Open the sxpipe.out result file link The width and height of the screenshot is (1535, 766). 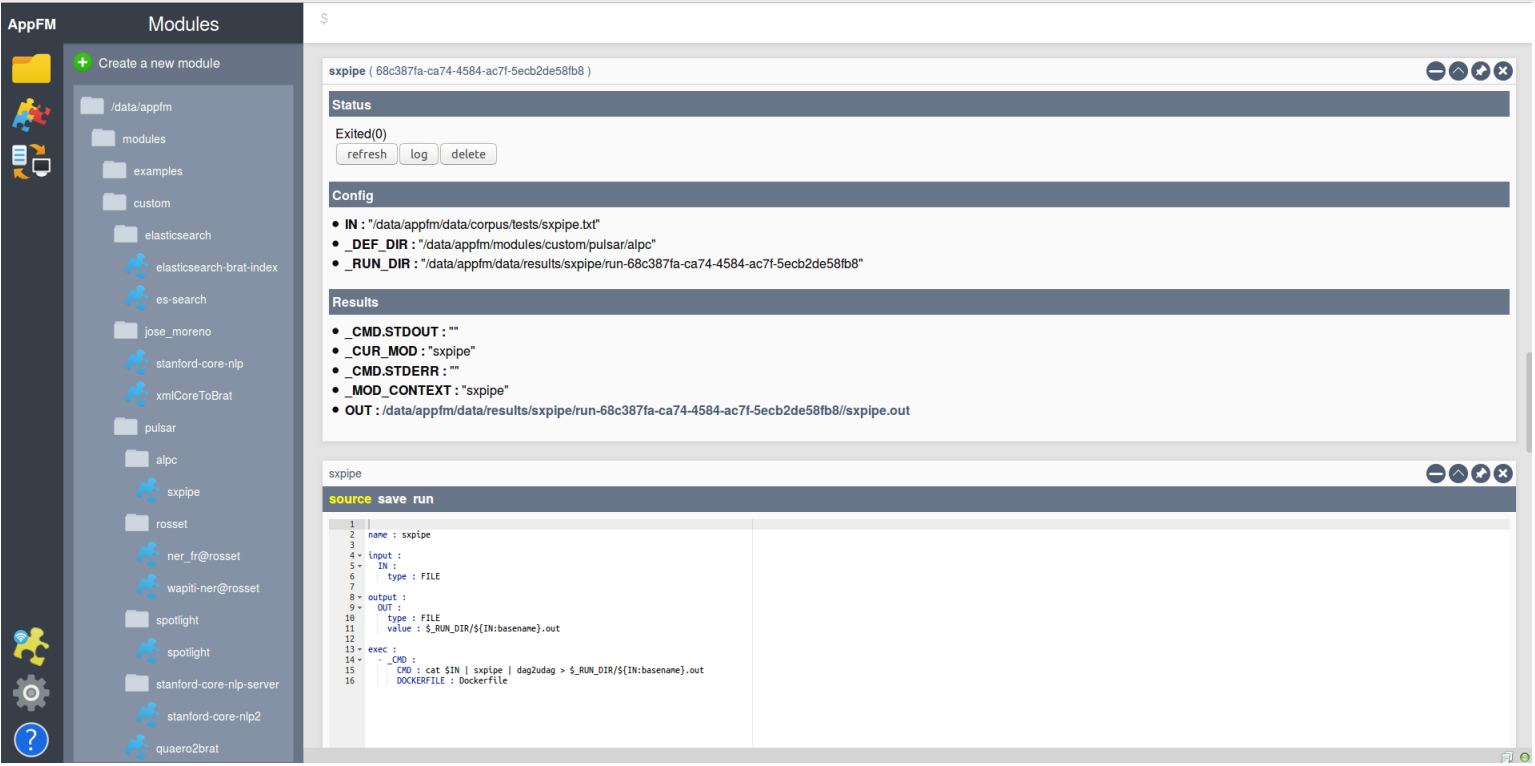coord(646,410)
